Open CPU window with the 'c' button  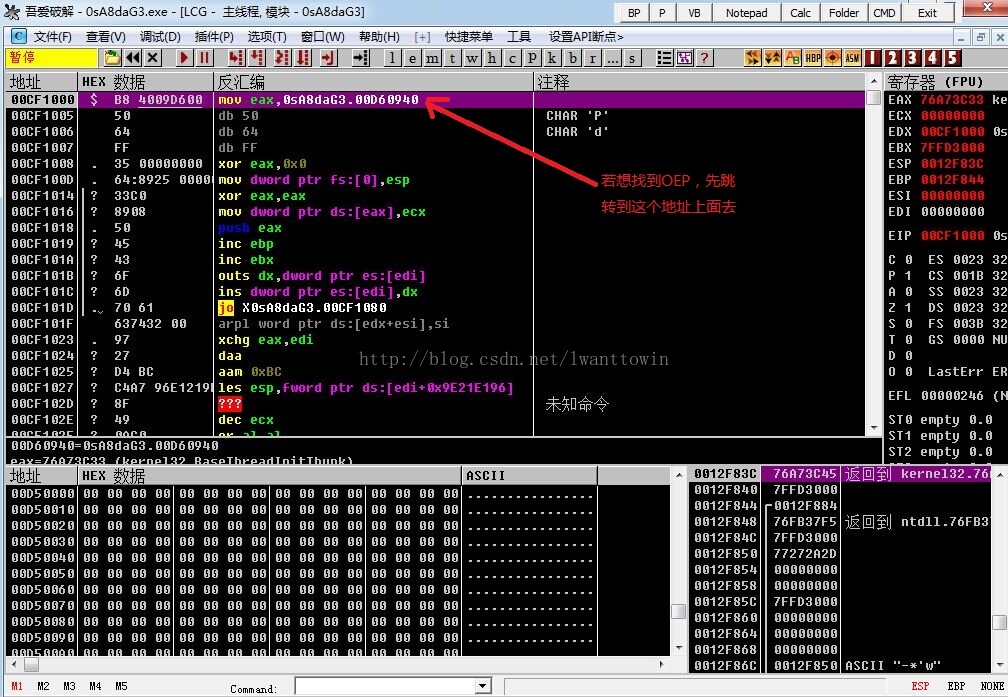[x=512, y=58]
